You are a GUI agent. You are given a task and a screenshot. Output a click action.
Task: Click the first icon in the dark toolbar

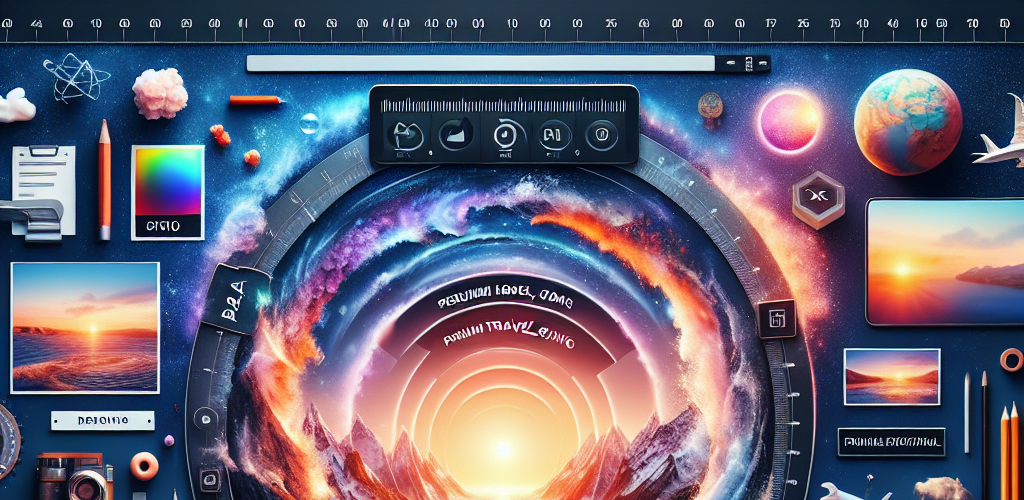point(406,134)
